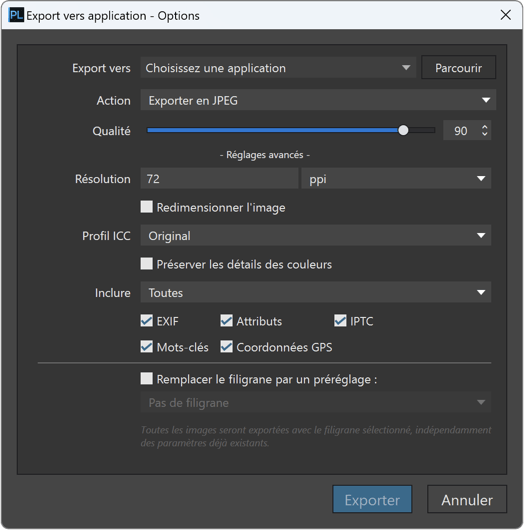524x530 pixels.
Task: Enable Redimensionner l'image checkbox
Action: point(146,207)
